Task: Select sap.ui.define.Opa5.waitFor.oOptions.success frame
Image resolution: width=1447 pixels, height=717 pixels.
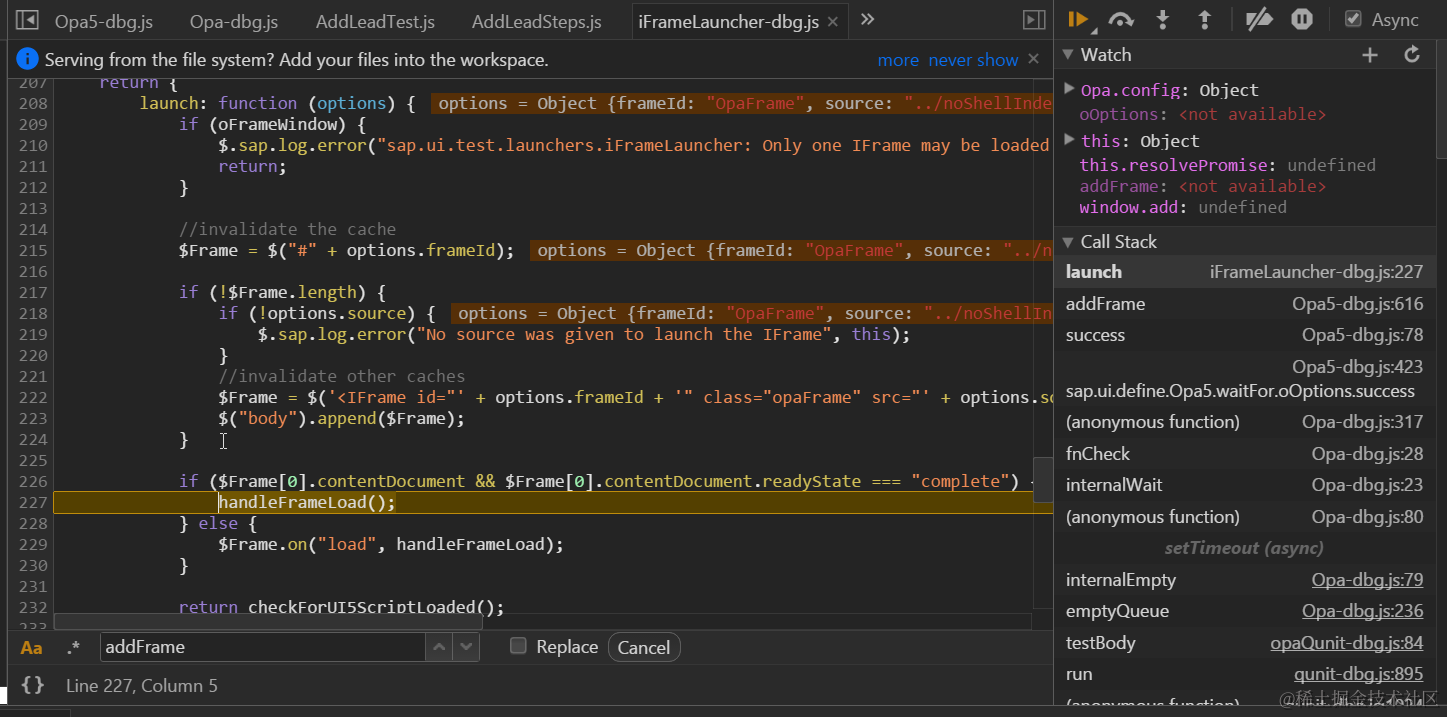Action: [x=1245, y=379]
